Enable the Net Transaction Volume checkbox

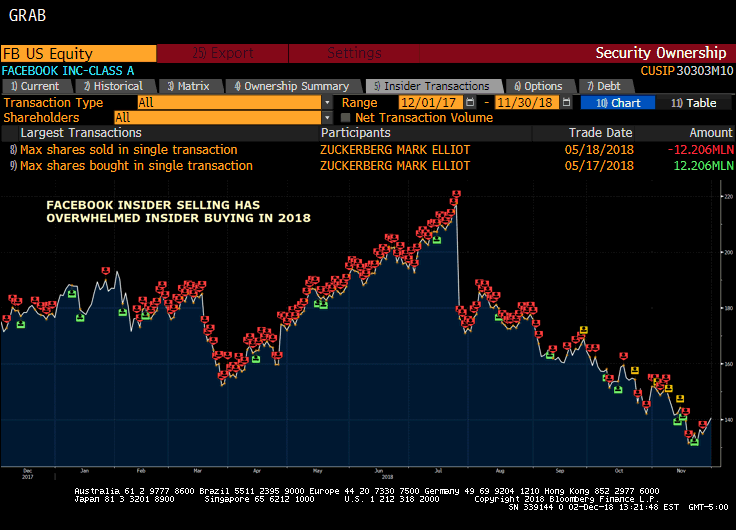(345, 117)
